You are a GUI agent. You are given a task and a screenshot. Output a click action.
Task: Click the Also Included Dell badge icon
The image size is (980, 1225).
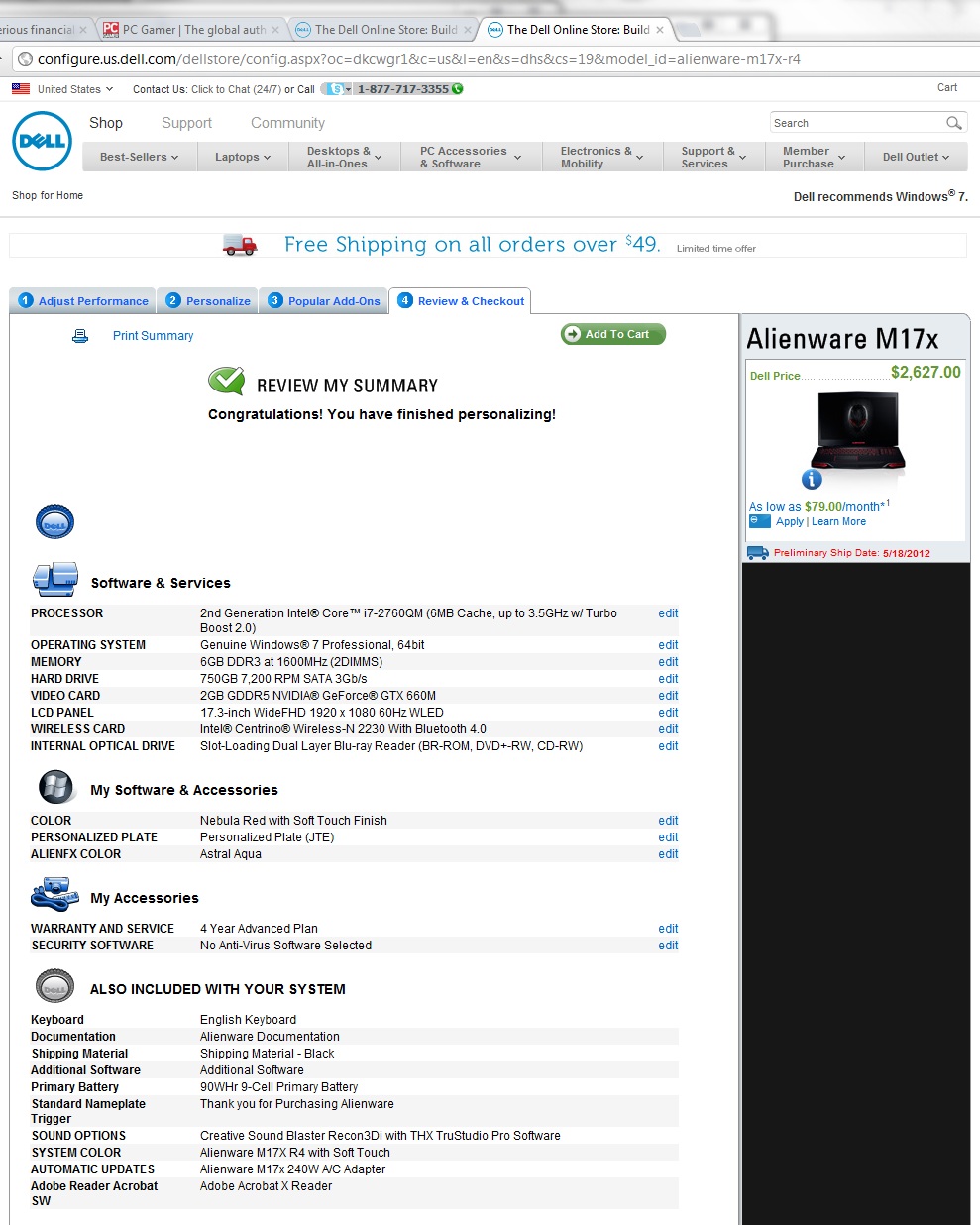pos(54,987)
